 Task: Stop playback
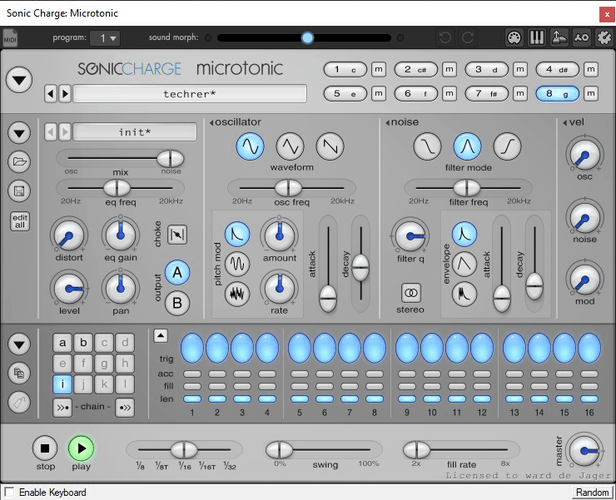click(x=45, y=448)
